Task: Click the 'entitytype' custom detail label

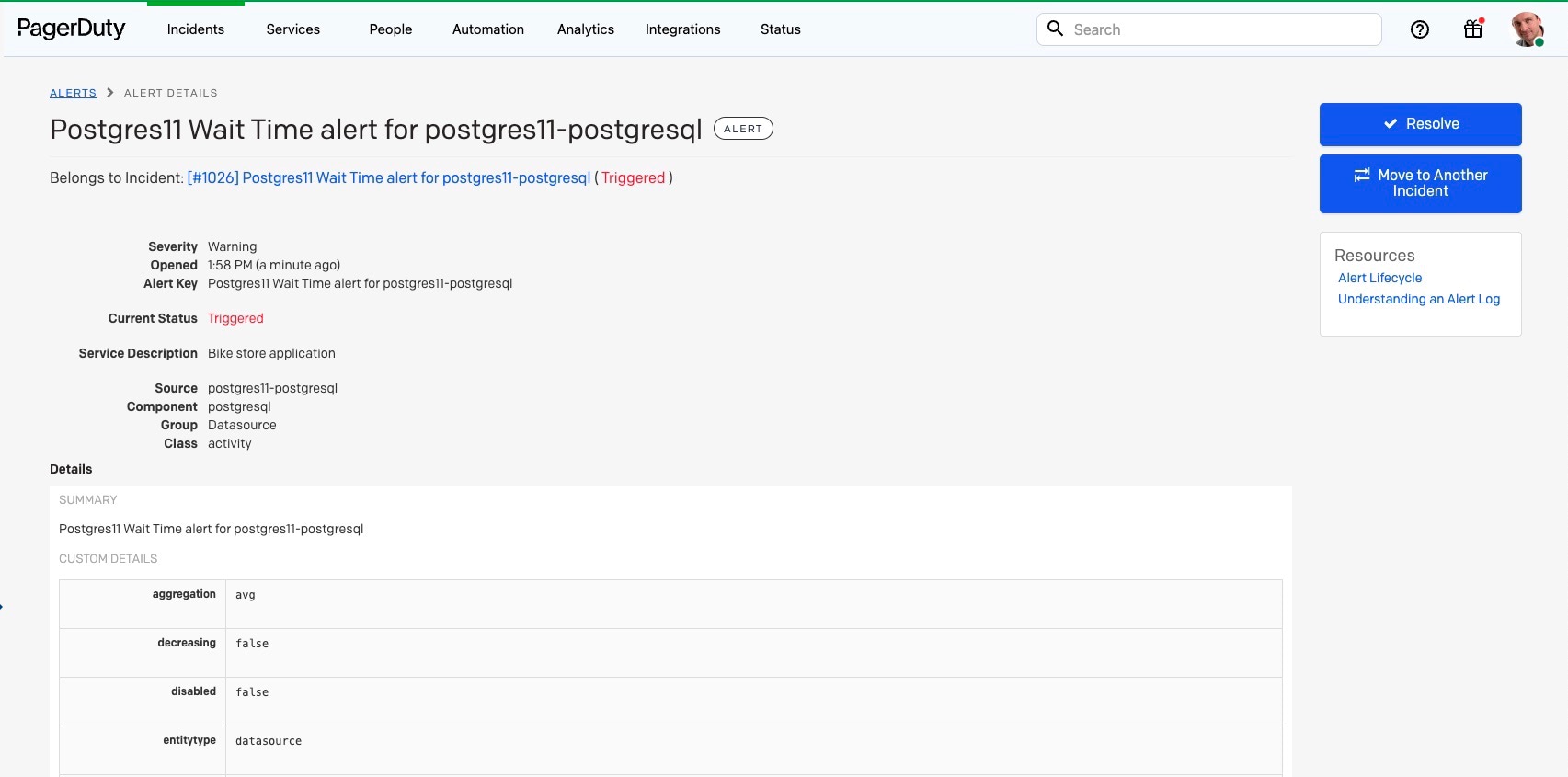Action: click(189, 740)
